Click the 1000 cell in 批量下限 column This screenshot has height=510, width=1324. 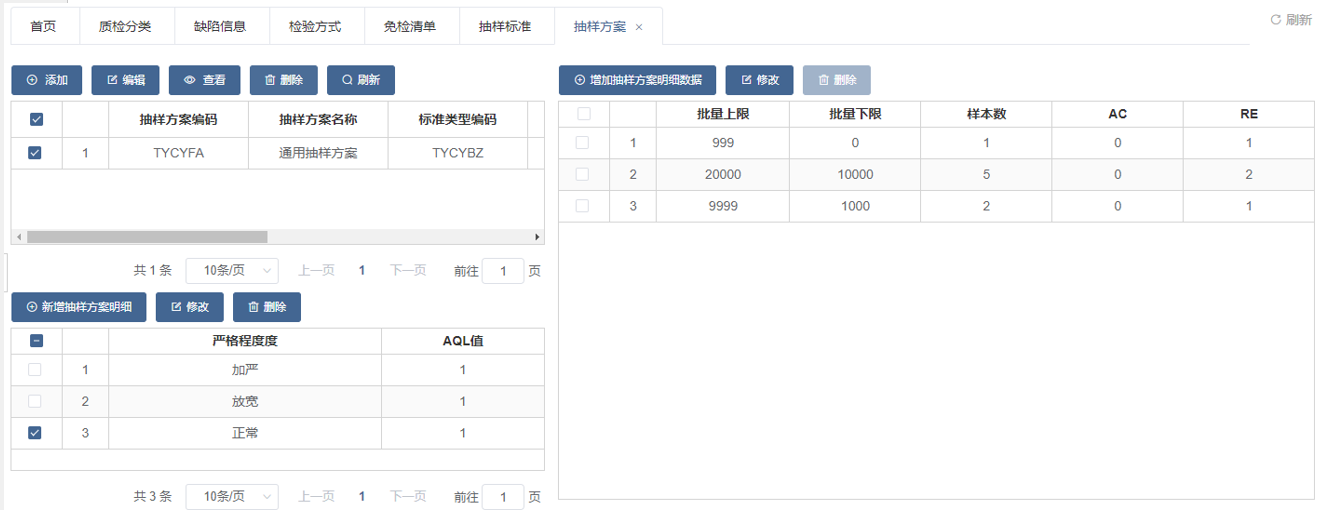coord(855,206)
